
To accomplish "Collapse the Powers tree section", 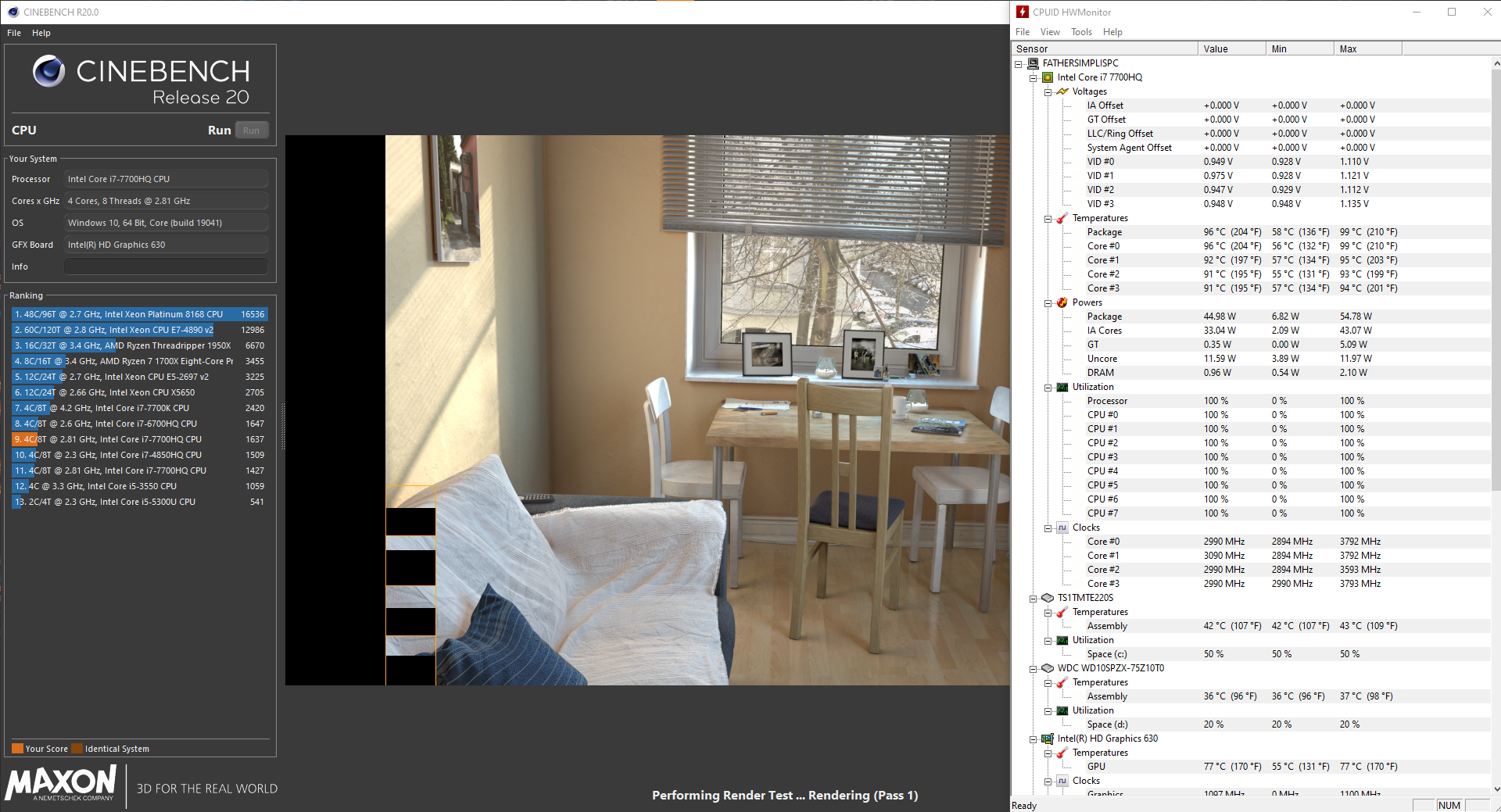I will [1048, 303].
